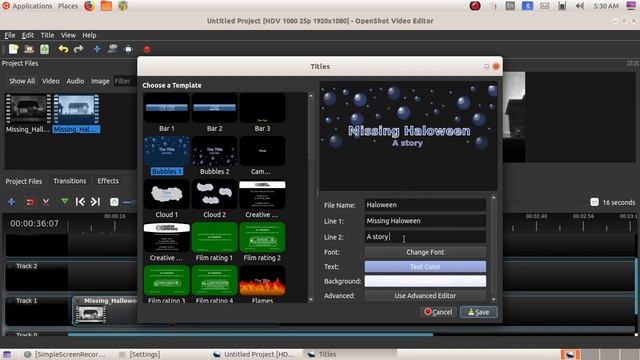Click the Add Track plus icon in timeline

11,202
